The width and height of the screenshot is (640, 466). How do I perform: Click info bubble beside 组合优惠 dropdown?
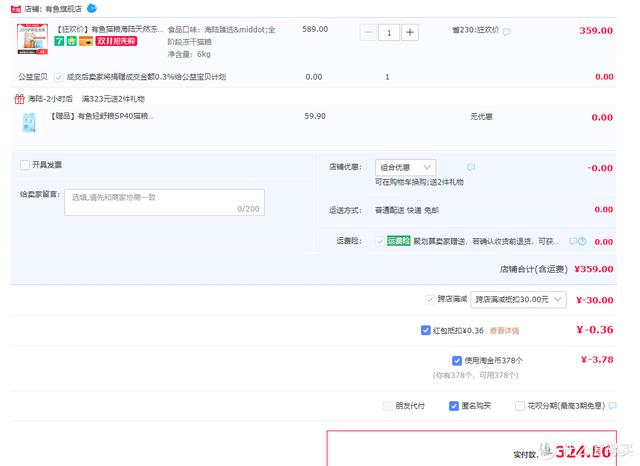click(x=471, y=167)
